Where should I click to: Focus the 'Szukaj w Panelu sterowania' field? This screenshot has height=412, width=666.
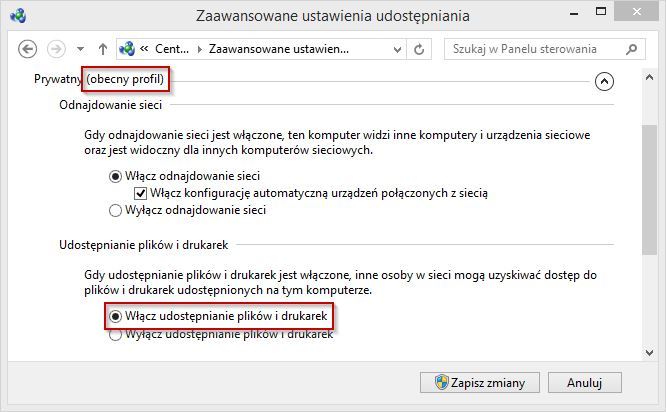(545, 49)
